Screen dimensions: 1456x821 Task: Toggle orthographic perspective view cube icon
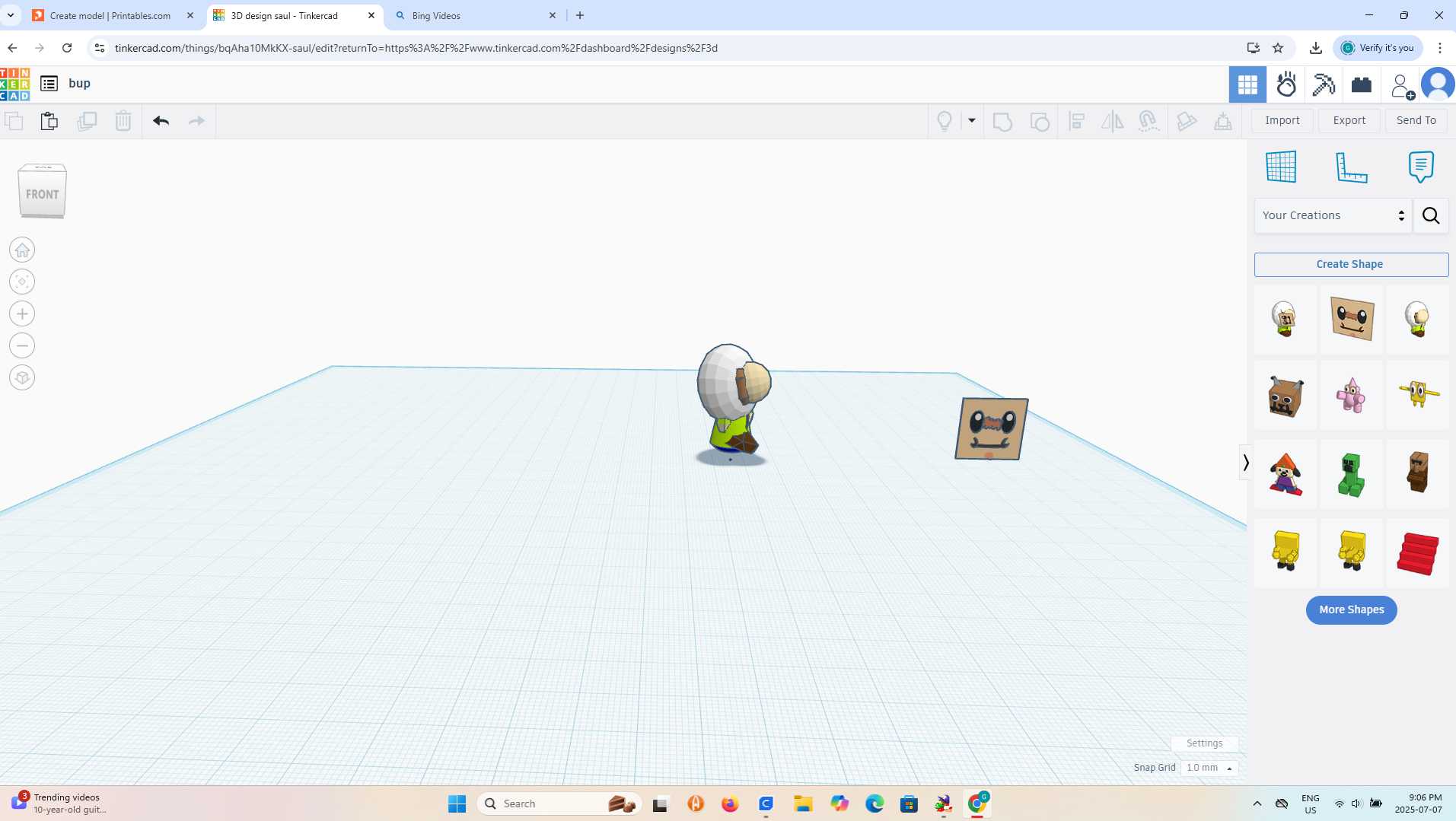click(x=22, y=377)
